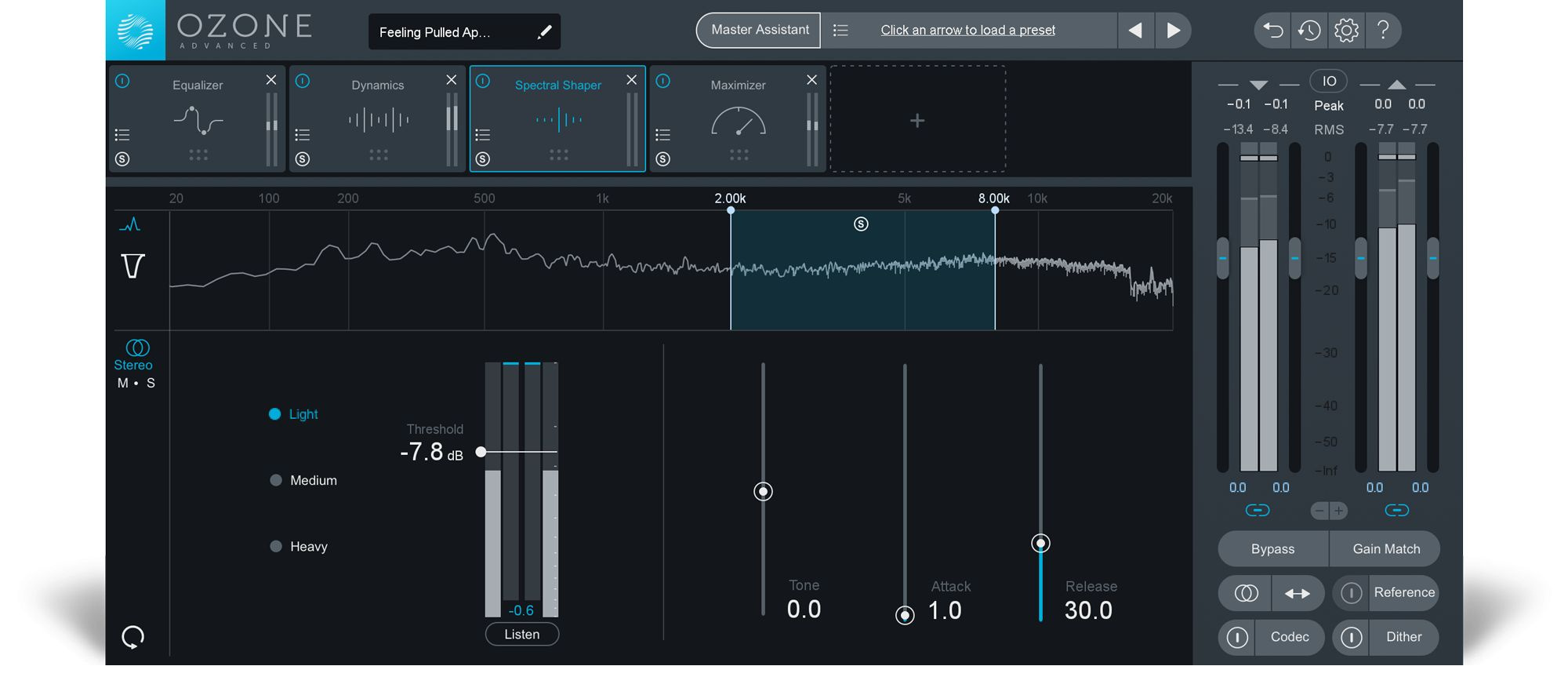The image size is (1568, 677).
Task: Click the Bypass button
Action: [1273, 549]
